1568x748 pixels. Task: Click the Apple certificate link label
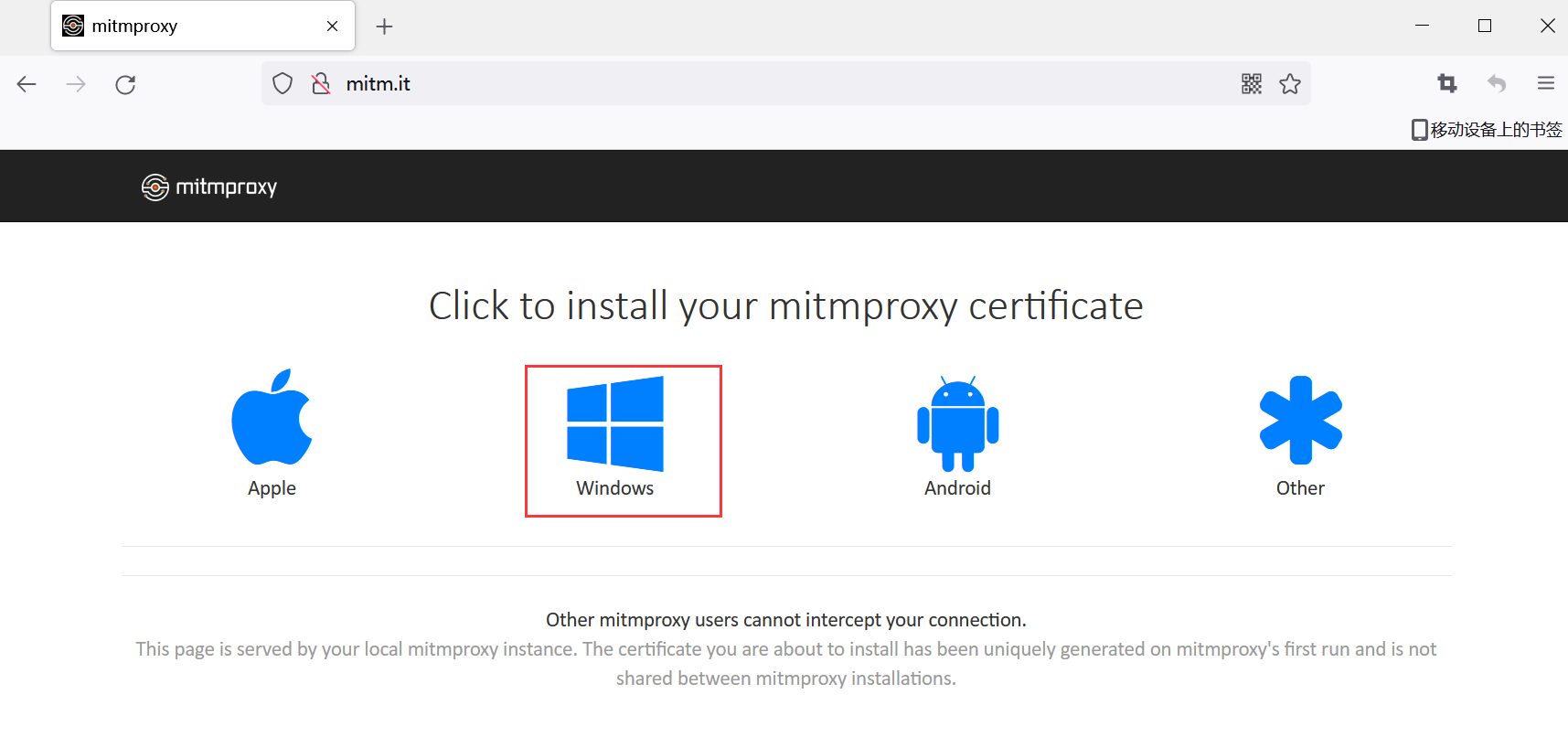[272, 488]
